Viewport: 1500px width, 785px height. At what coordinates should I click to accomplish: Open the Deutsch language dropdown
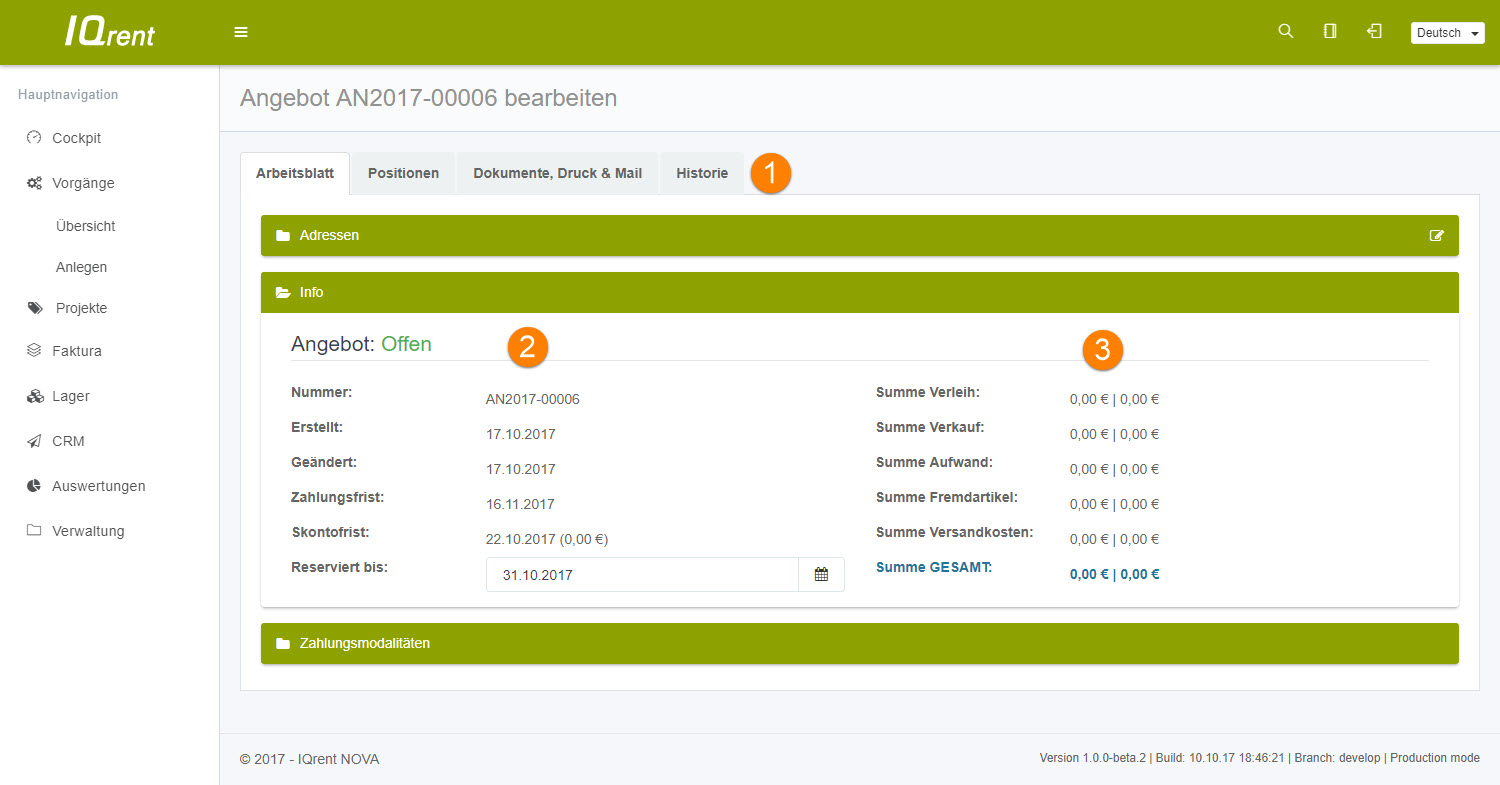[x=1449, y=33]
